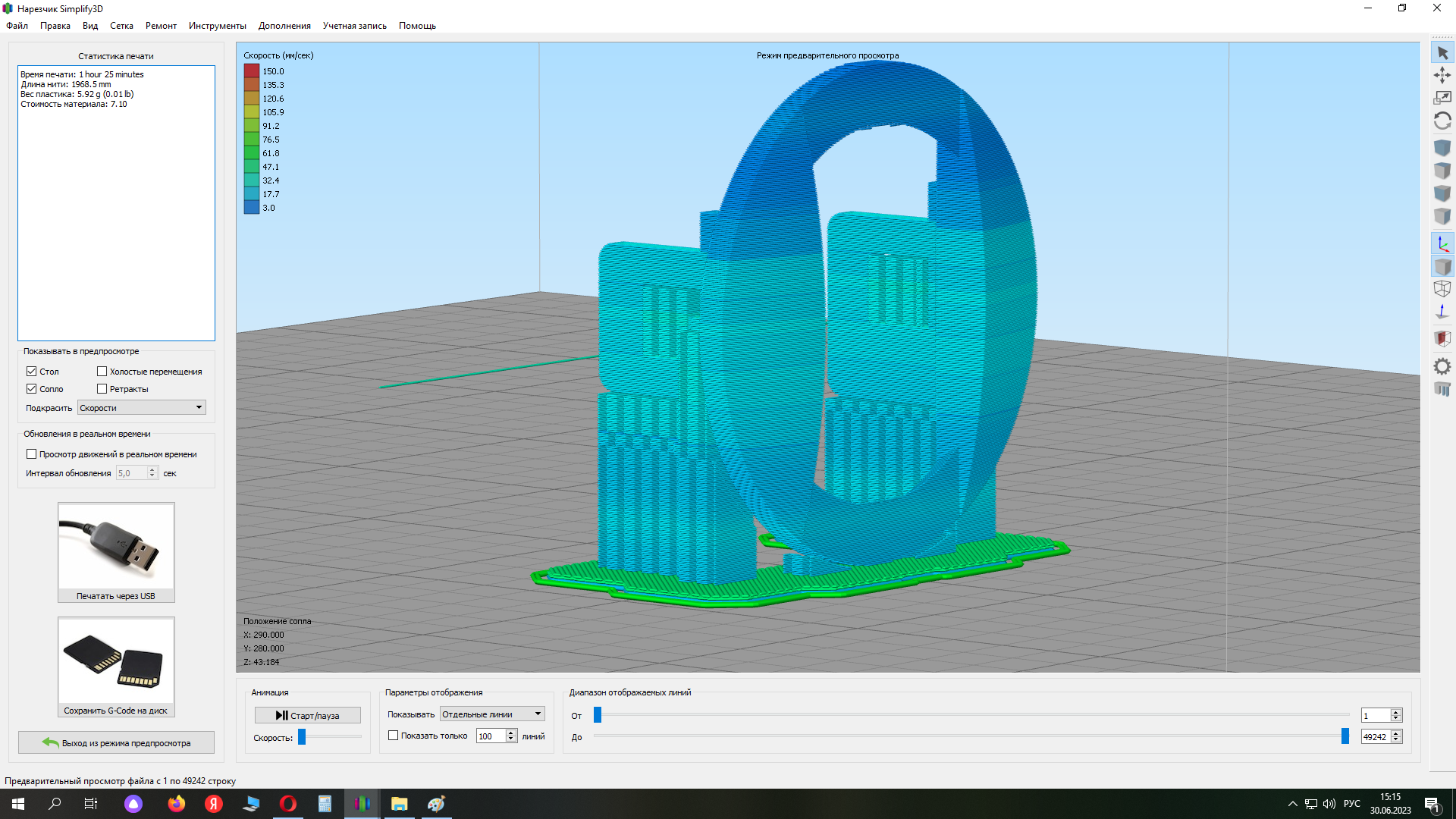Click the animation Скорость slider handle
Image resolution: width=1456 pixels, height=819 pixels.
click(x=302, y=737)
